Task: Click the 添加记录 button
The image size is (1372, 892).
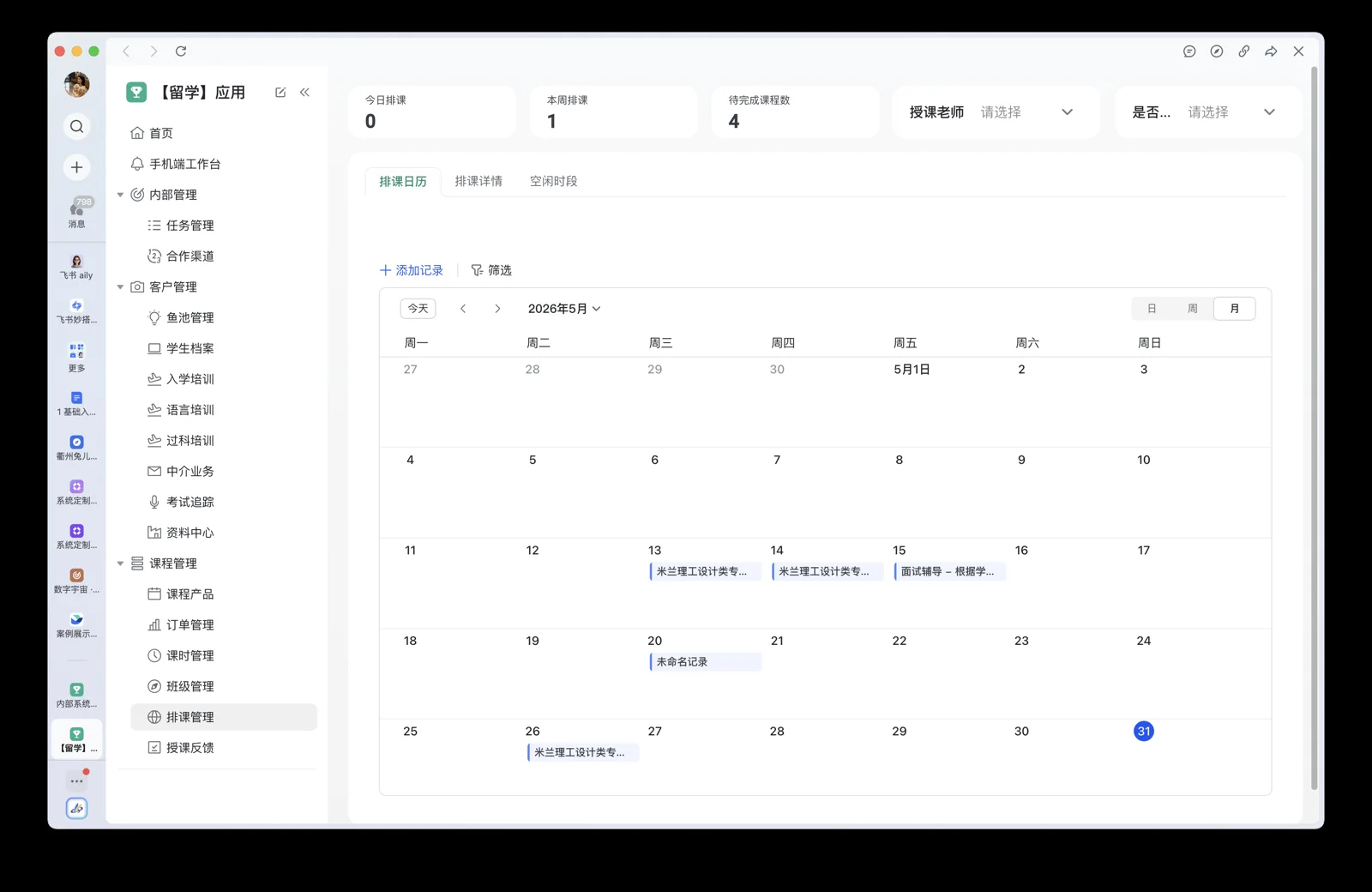Action: (412, 270)
